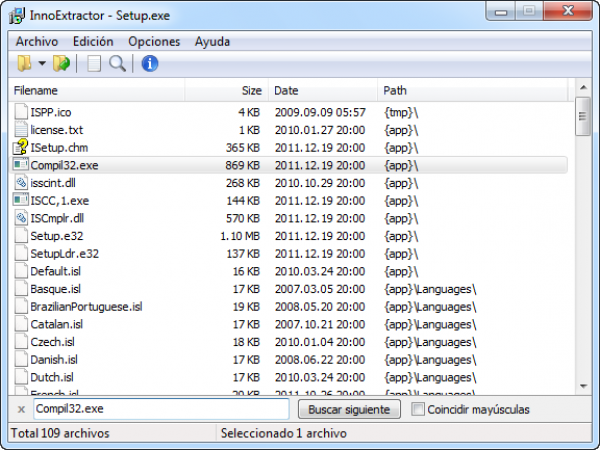The height and width of the screenshot is (450, 600).
Task: Click the magnifier search toolbar icon
Action: pos(117,64)
